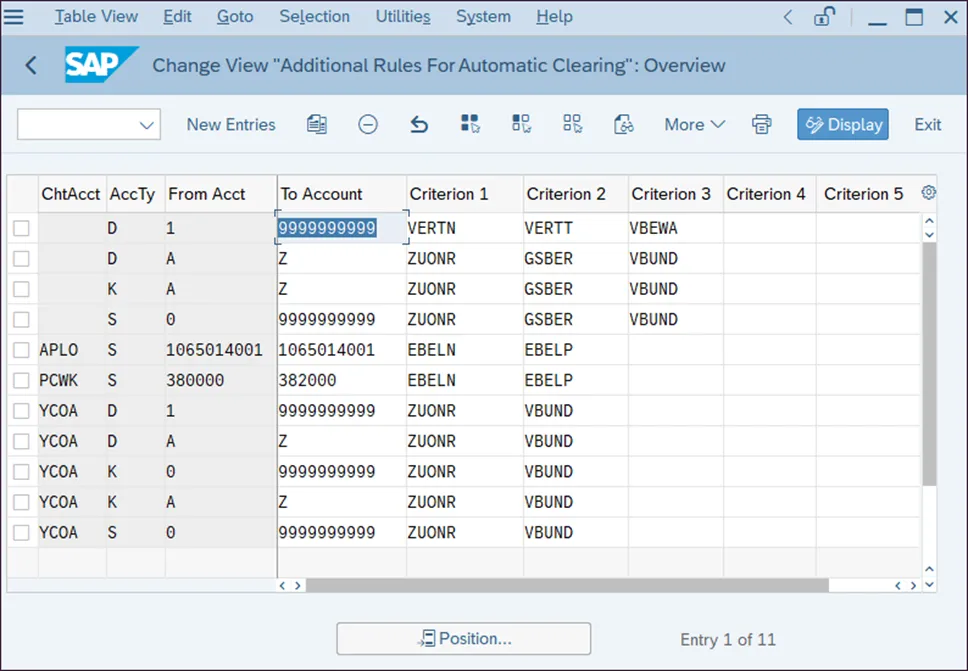Open the Goto menu
968x671 pixels.
pyautogui.click(x=235, y=16)
